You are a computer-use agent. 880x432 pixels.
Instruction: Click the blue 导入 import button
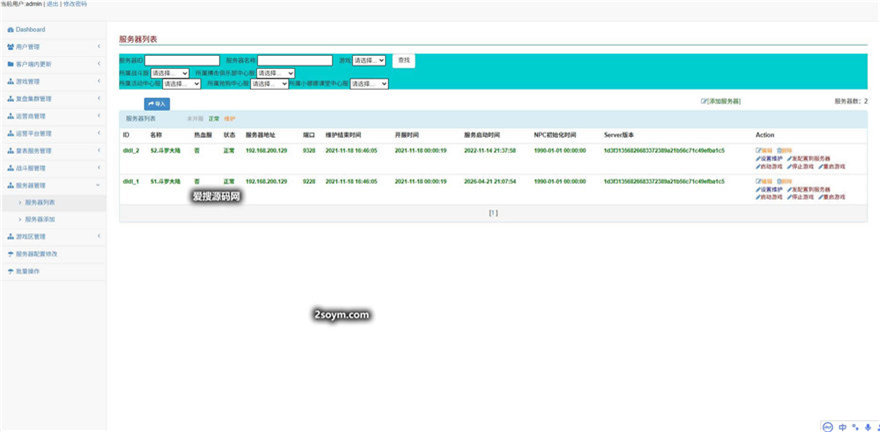pos(157,103)
